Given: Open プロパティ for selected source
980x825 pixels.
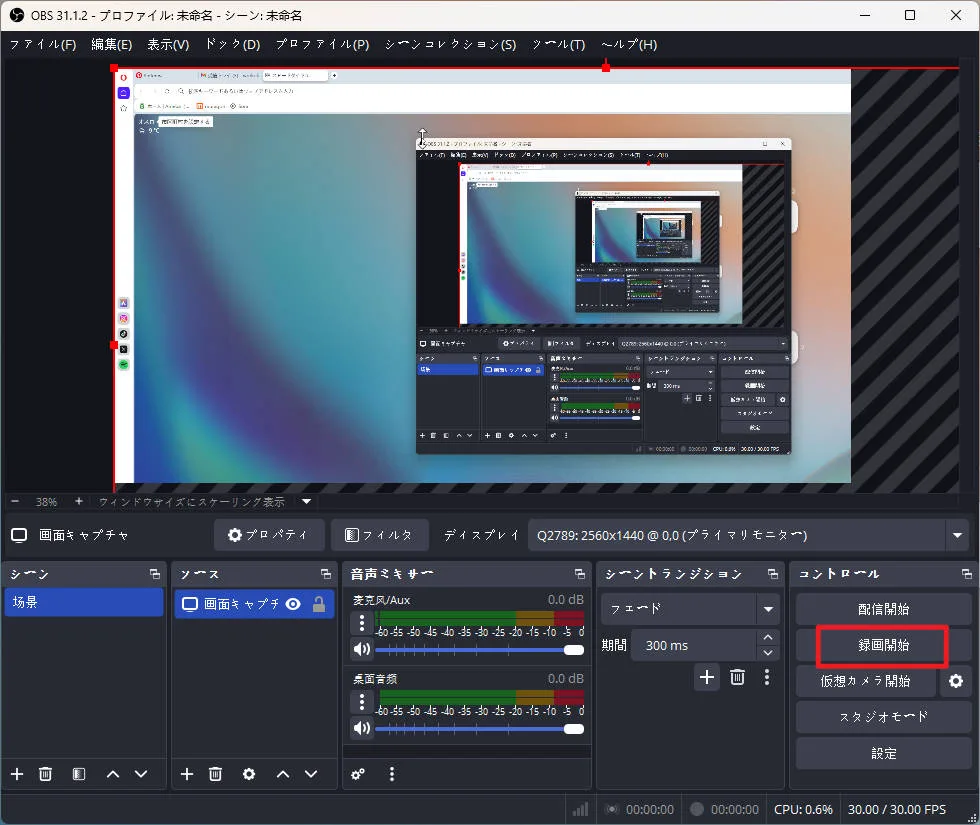Looking at the screenshot, I should (269, 535).
